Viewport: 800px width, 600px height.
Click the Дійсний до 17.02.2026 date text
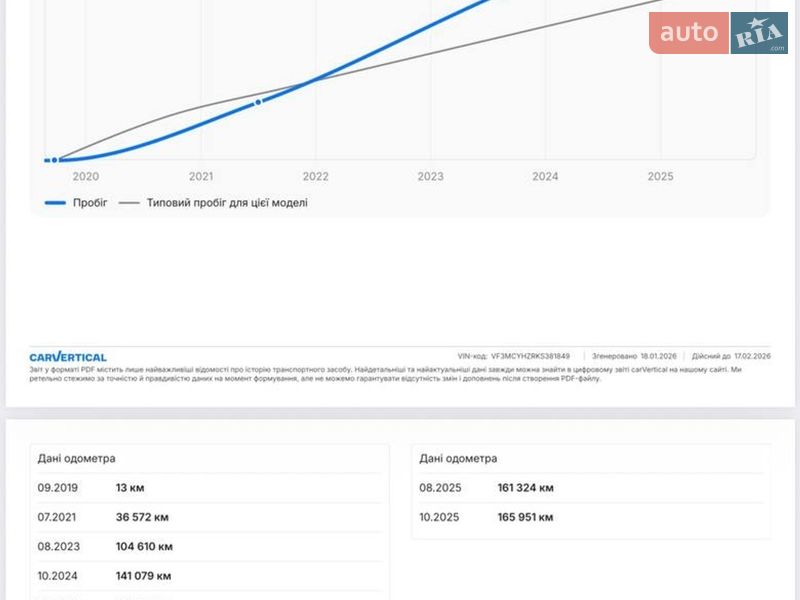(x=731, y=356)
